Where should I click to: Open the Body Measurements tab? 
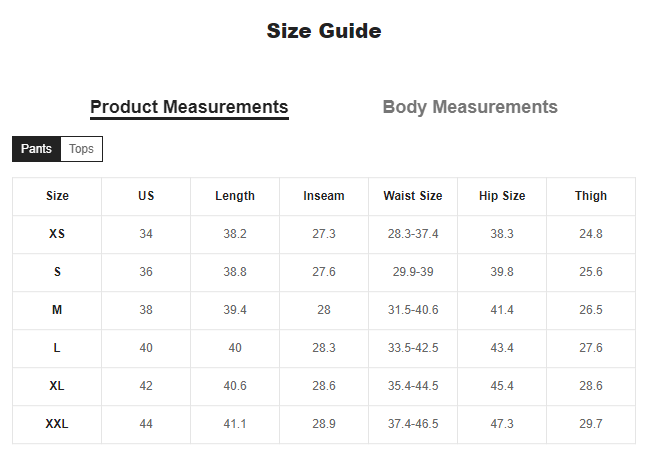[470, 107]
